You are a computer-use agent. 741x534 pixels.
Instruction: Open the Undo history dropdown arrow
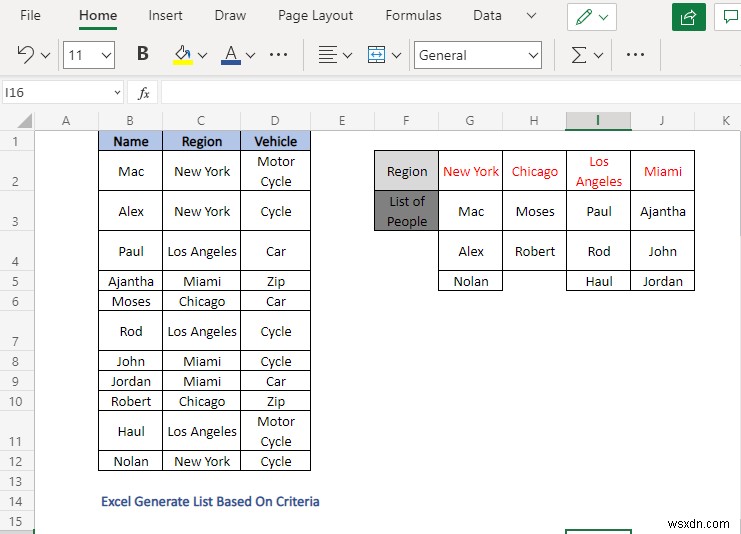(x=46, y=55)
